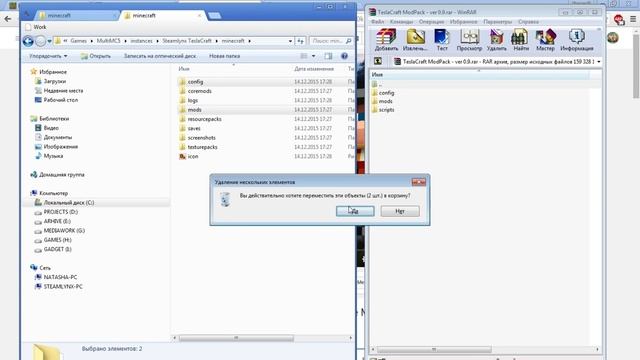Open Загрузки in favorites
640x360 pixels.
click(54, 81)
